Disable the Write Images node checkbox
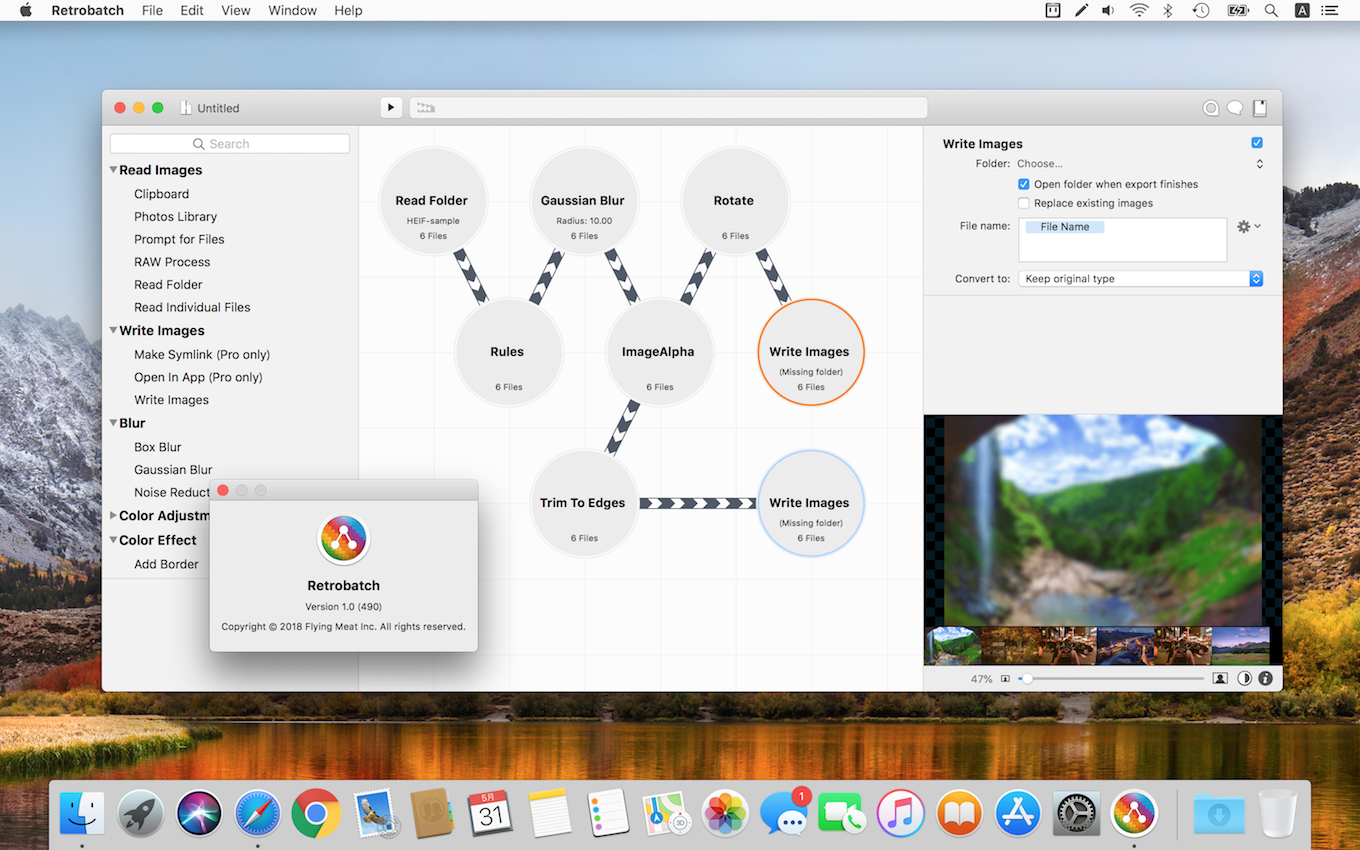1360x850 pixels. pos(1257,143)
